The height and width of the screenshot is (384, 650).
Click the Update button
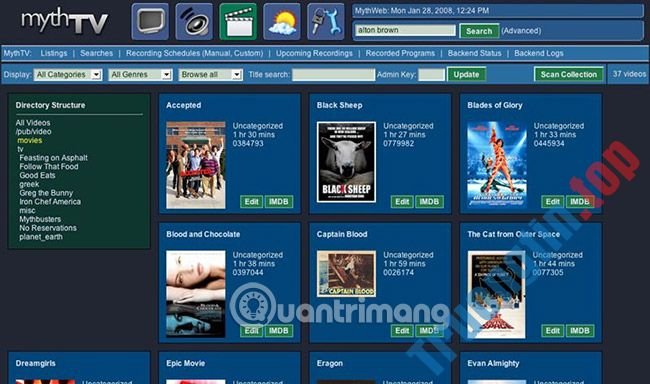point(466,75)
